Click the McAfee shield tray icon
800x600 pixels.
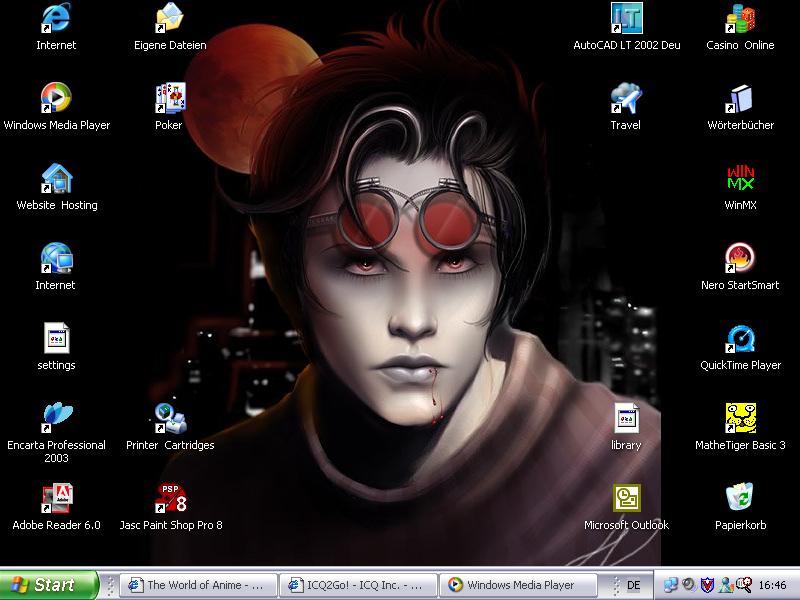pyautogui.click(x=707, y=585)
